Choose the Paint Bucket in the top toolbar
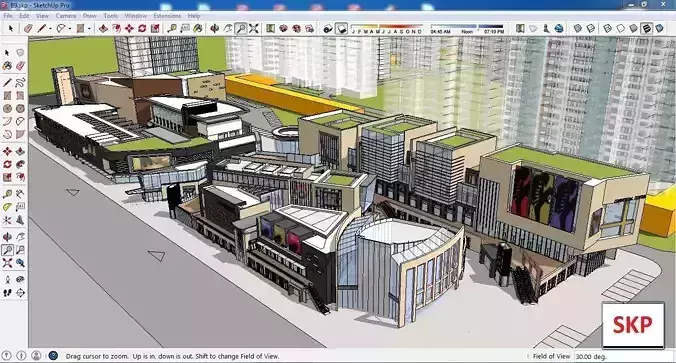The height and width of the screenshot is (363, 676). pos(197,28)
